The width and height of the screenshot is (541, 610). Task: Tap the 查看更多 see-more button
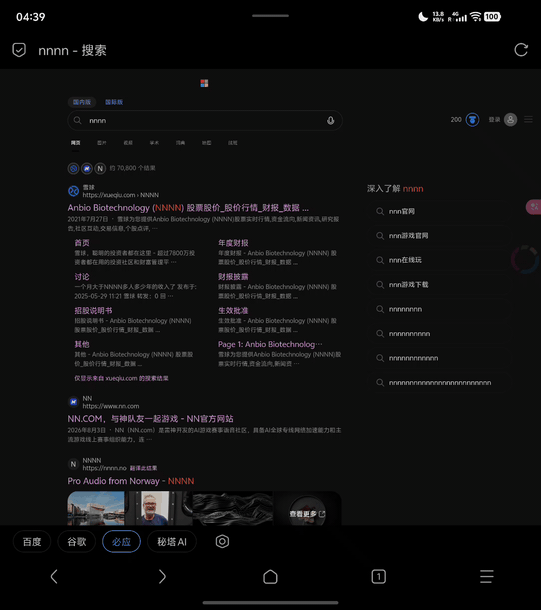[307, 514]
